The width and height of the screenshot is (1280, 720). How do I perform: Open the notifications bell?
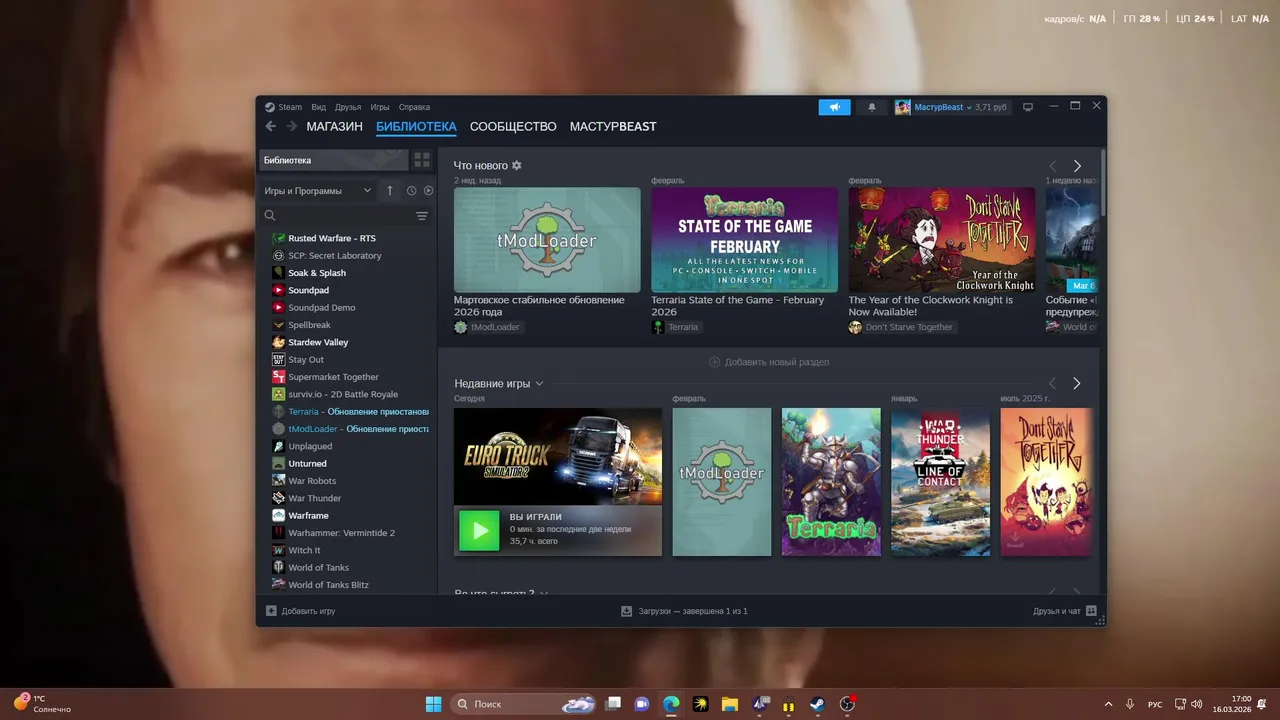click(x=872, y=107)
